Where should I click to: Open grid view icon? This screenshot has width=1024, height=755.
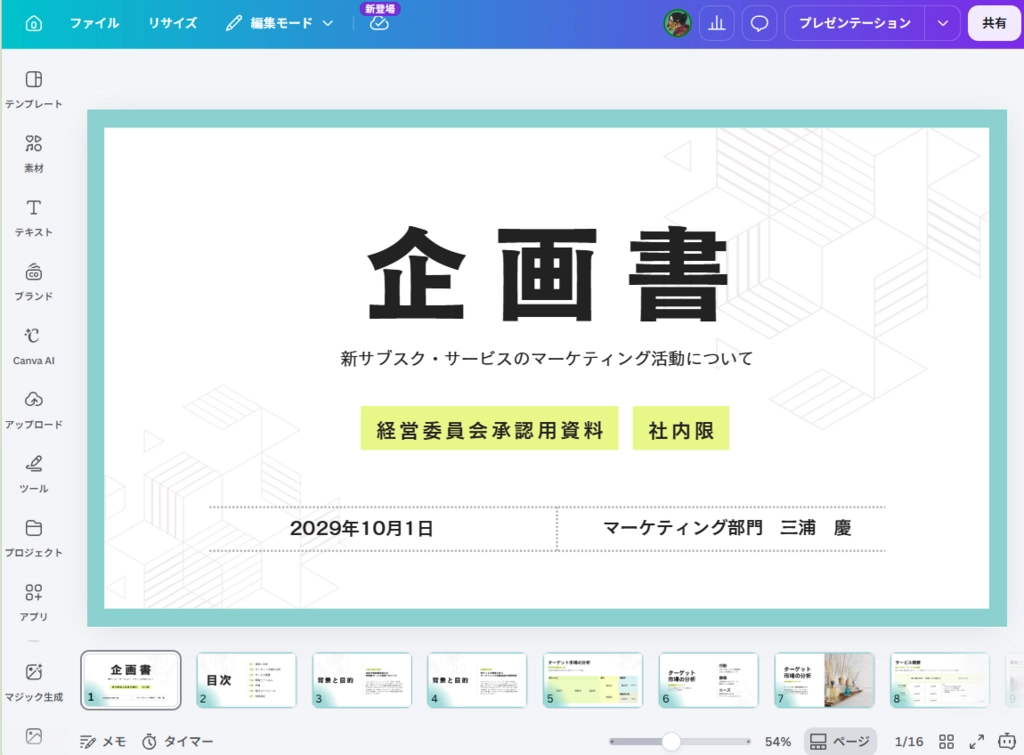(x=946, y=741)
